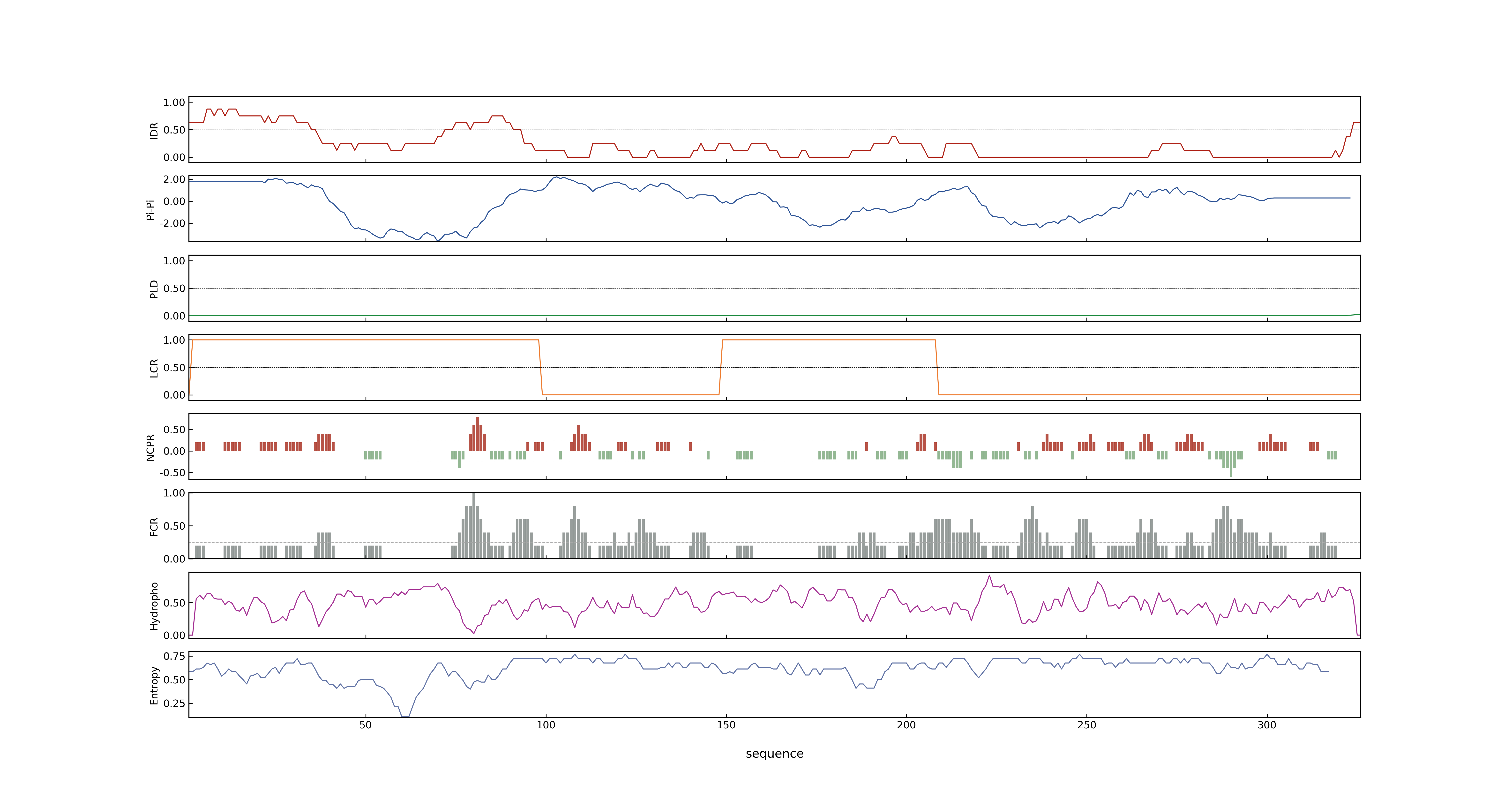Click the FCR y-axis label
This screenshot has width=1512, height=806.
tap(154, 526)
